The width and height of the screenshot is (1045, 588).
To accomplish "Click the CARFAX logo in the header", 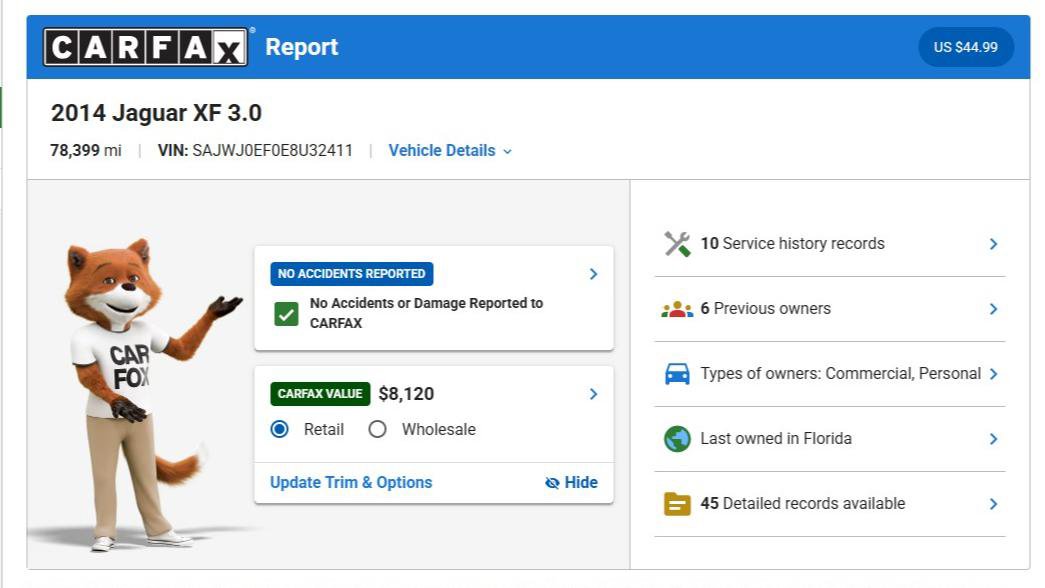I will coord(145,47).
